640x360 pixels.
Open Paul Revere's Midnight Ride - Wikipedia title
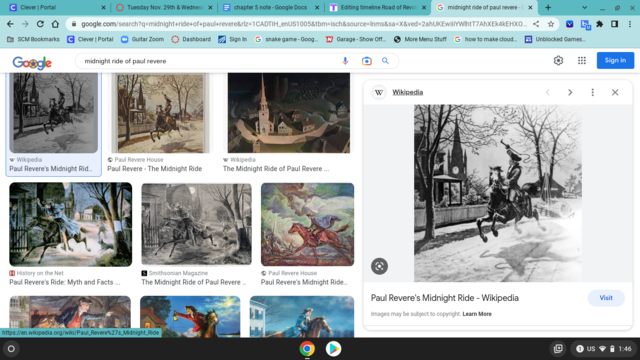tap(444, 298)
